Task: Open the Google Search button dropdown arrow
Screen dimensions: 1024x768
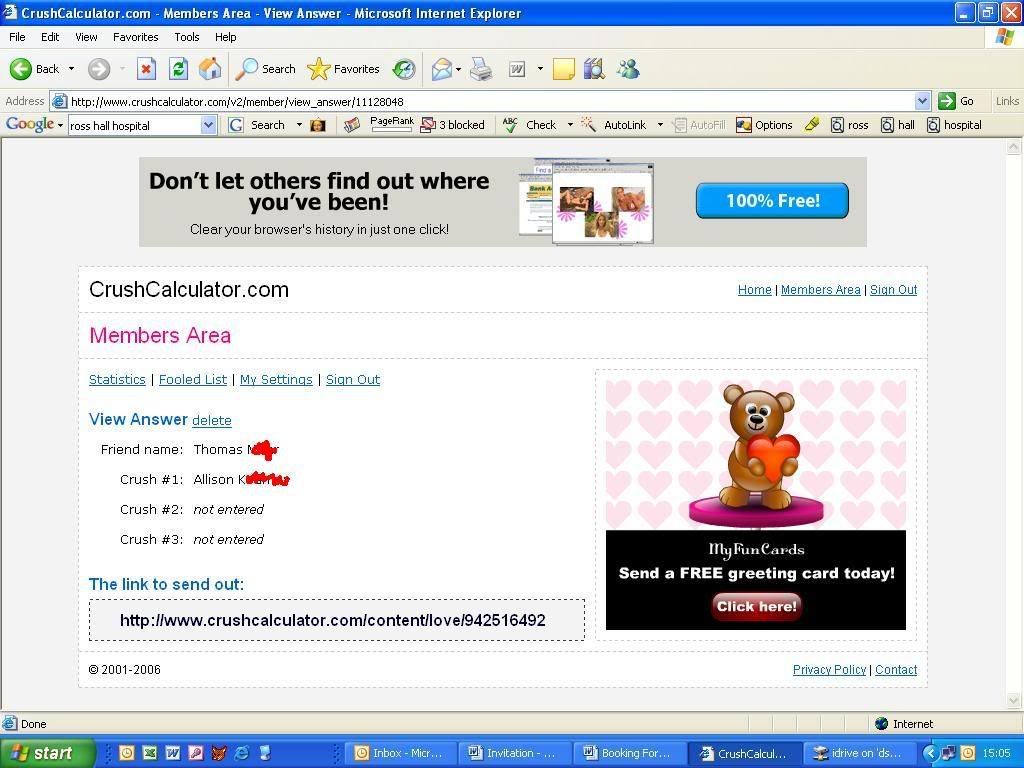Action: 299,125
